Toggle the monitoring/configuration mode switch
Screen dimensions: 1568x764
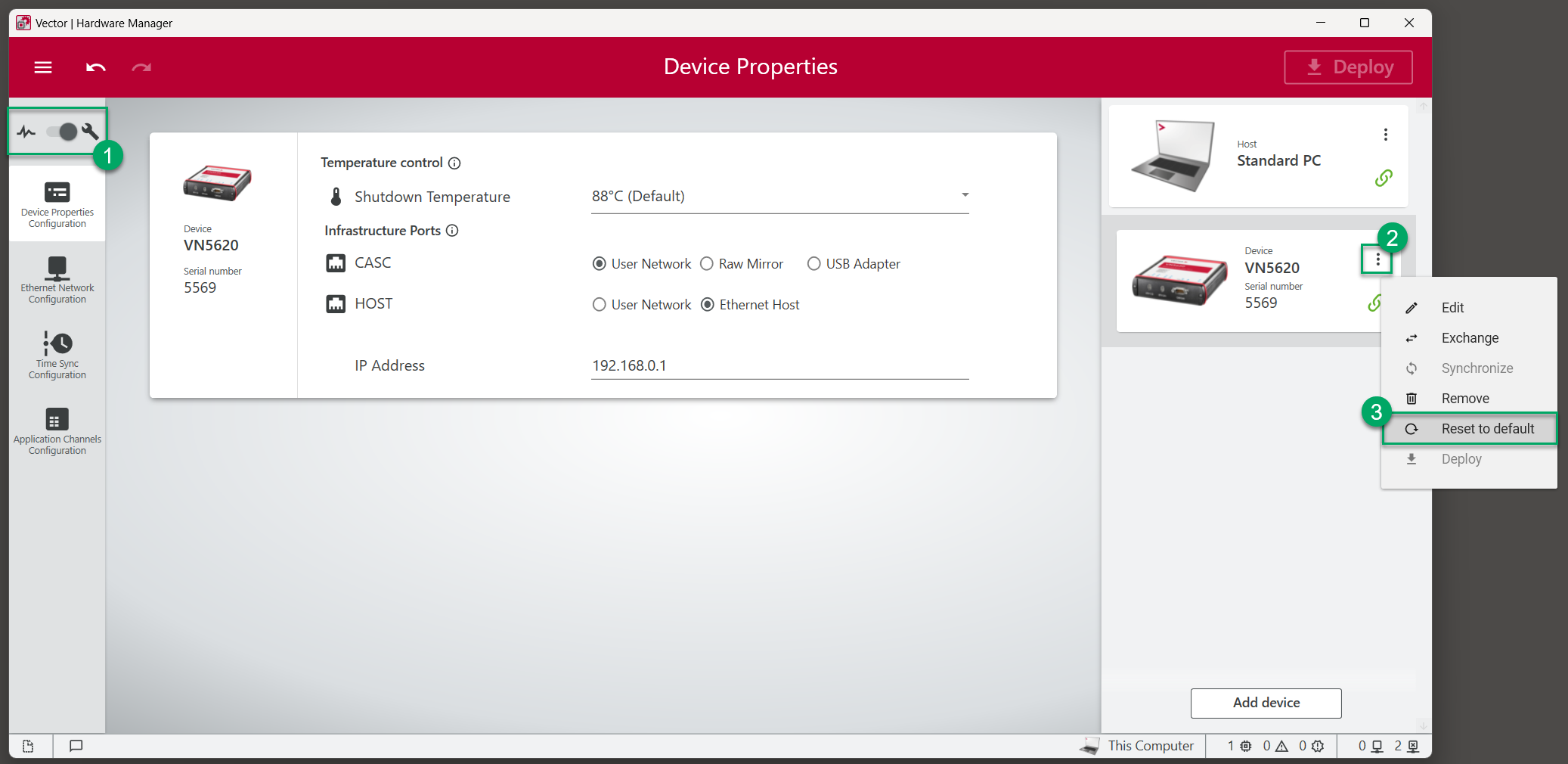pyautogui.click(x=62, y=132)
